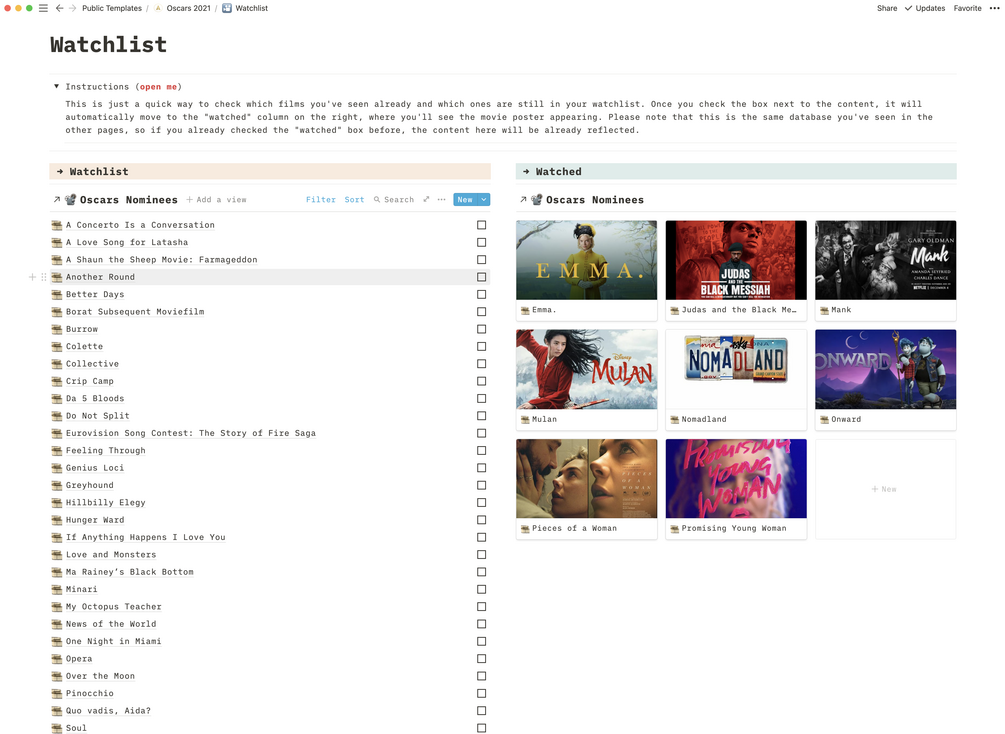Click the Watchlist page title
The image size is (1005, 734).
click(108, 45)
